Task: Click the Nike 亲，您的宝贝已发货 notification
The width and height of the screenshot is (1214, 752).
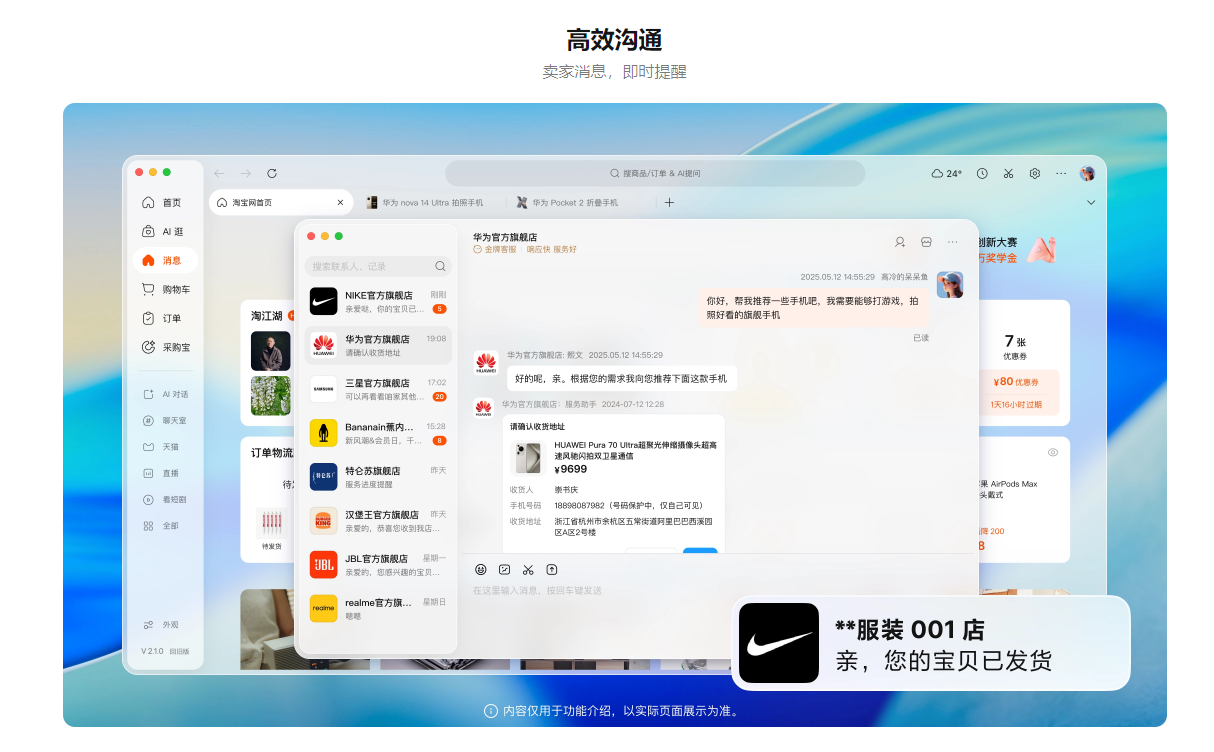Action: tap(931, 643)
